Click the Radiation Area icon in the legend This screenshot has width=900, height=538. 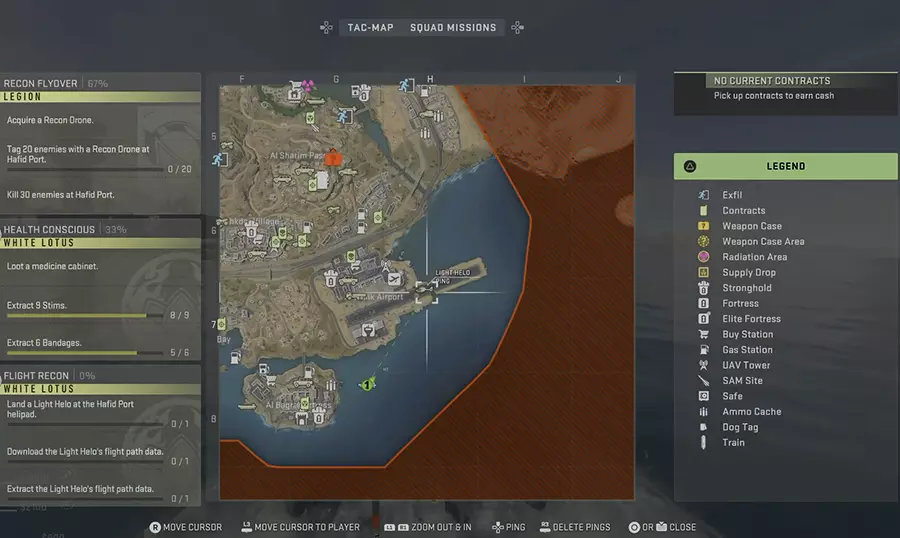coord(704,257)
